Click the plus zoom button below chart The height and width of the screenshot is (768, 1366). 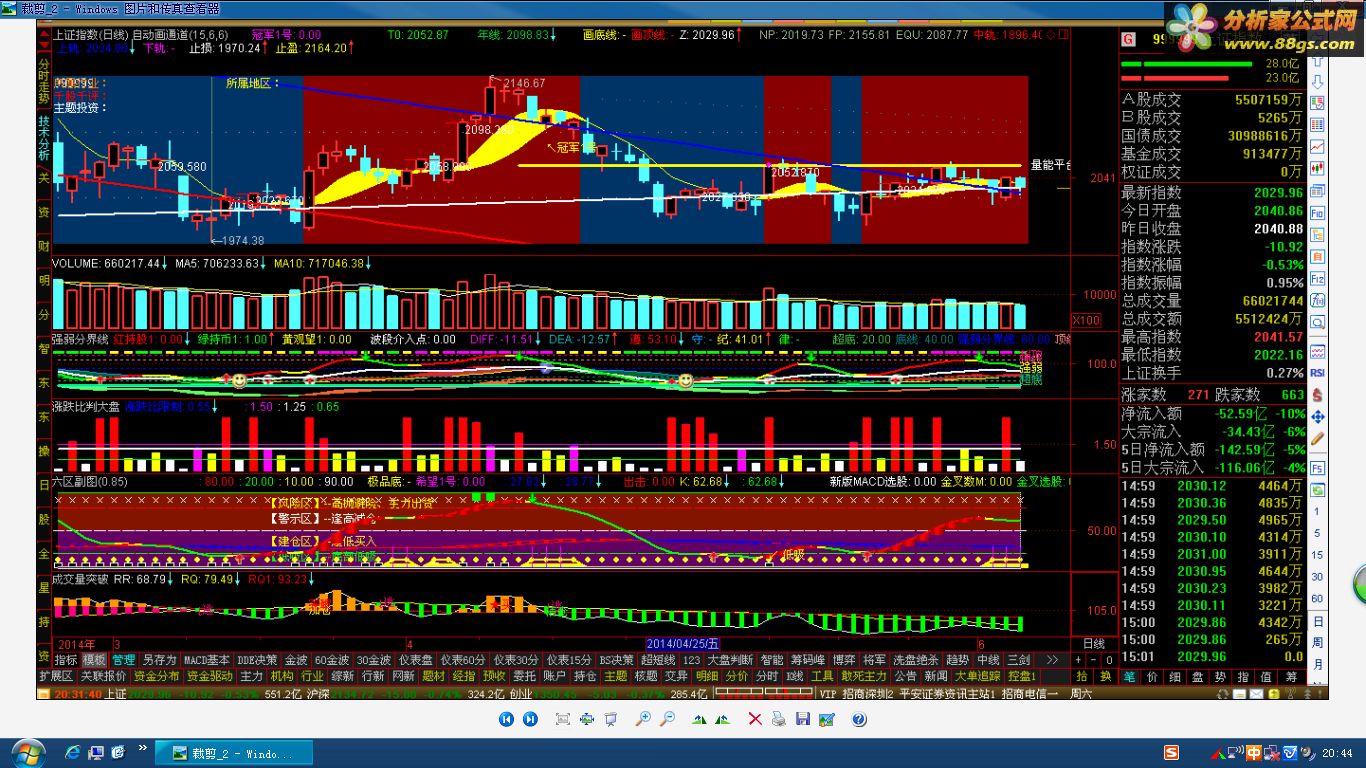[1078, 660]
